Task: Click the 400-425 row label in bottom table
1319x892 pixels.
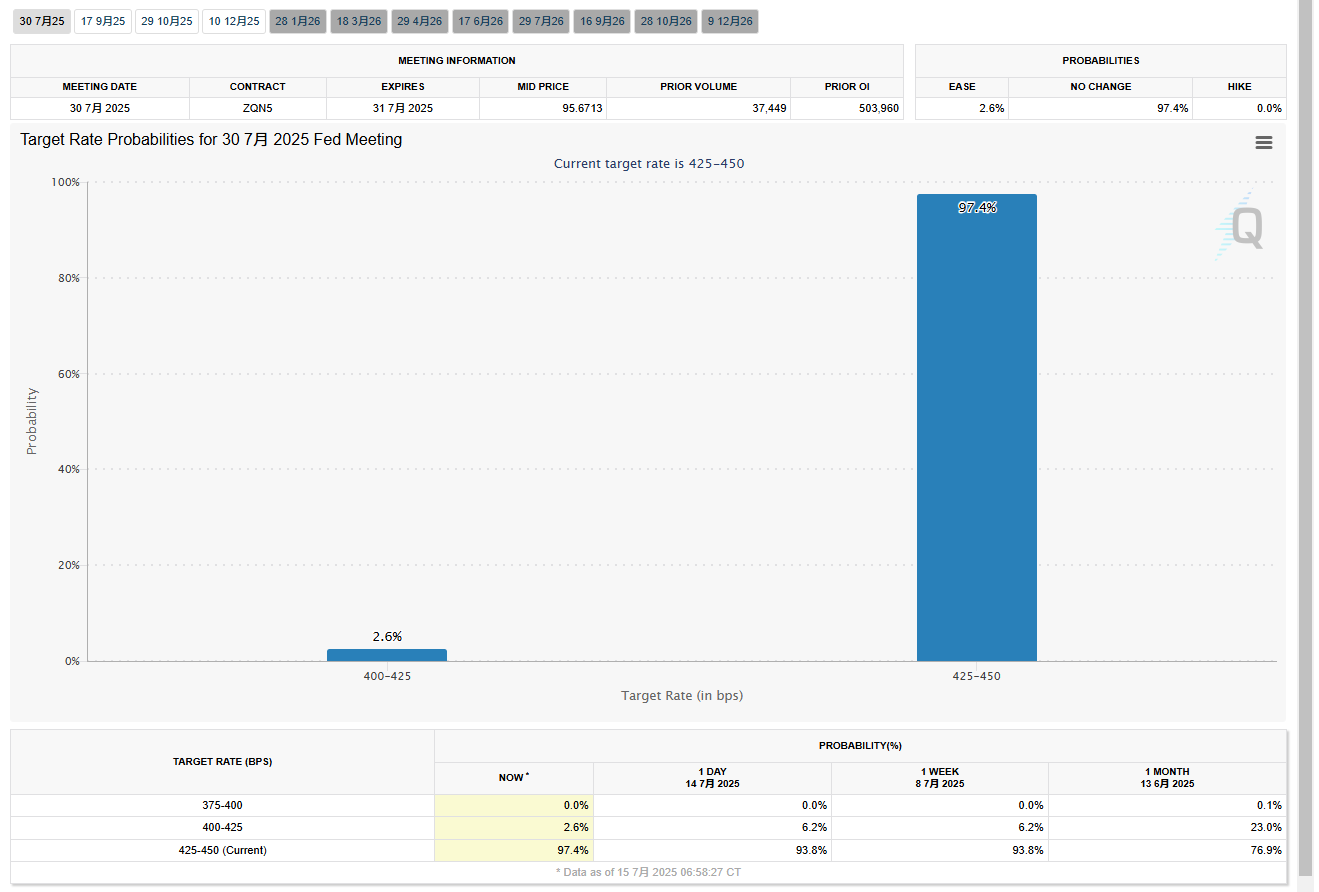Action: 222,828
